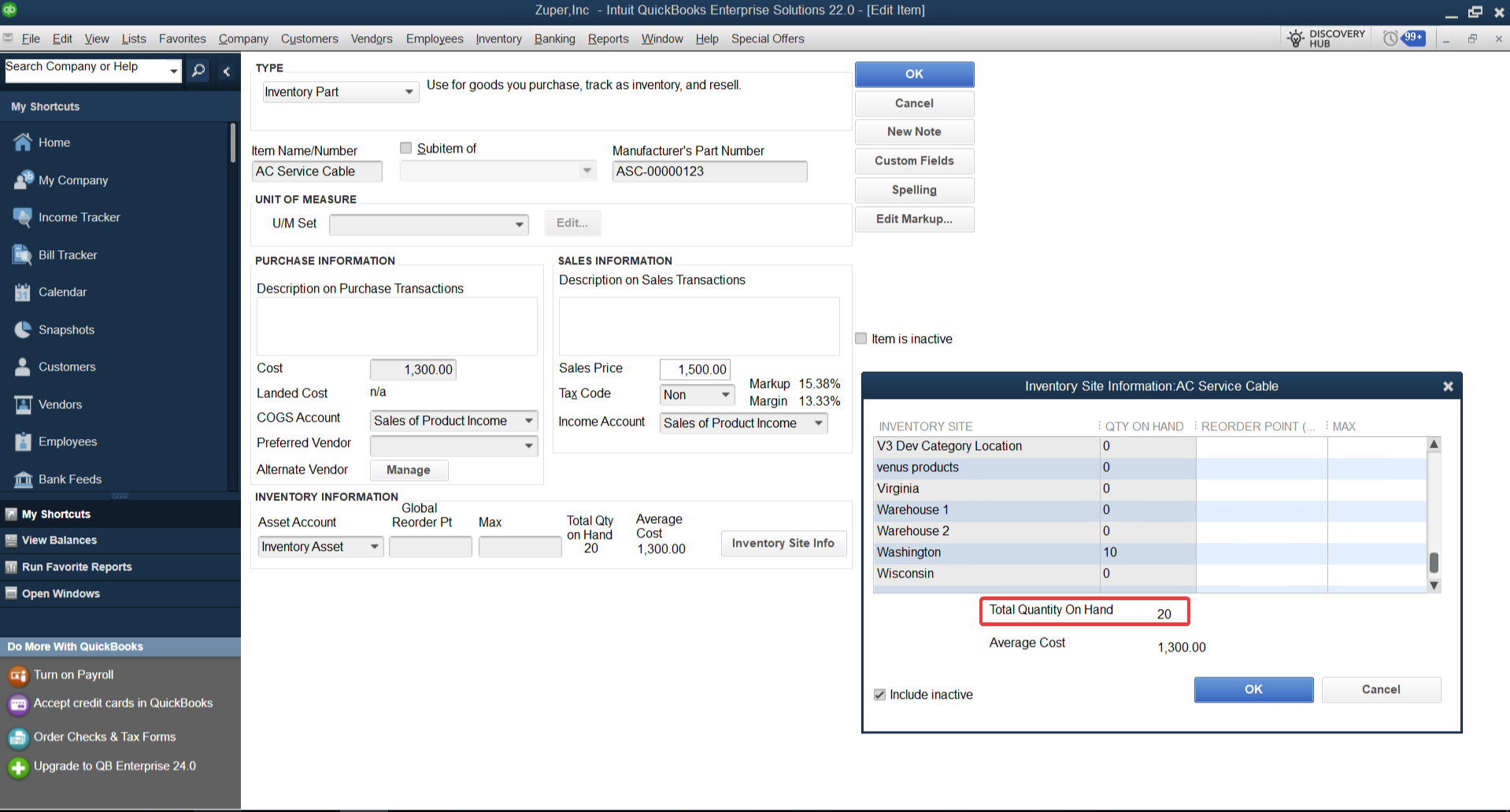Select View Balances section icon
The image size is (1510, 812).
coord(11,541)
